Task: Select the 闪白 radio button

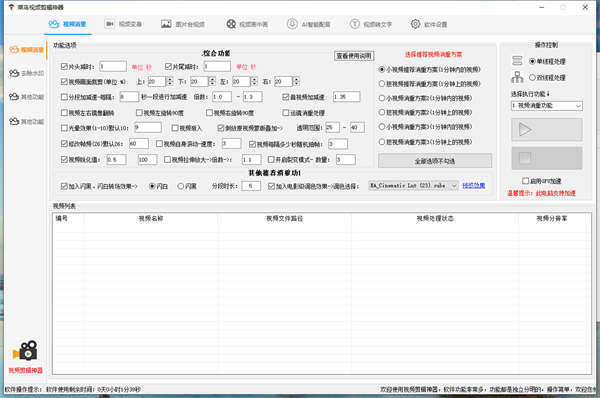Action: tap(152, 186)
